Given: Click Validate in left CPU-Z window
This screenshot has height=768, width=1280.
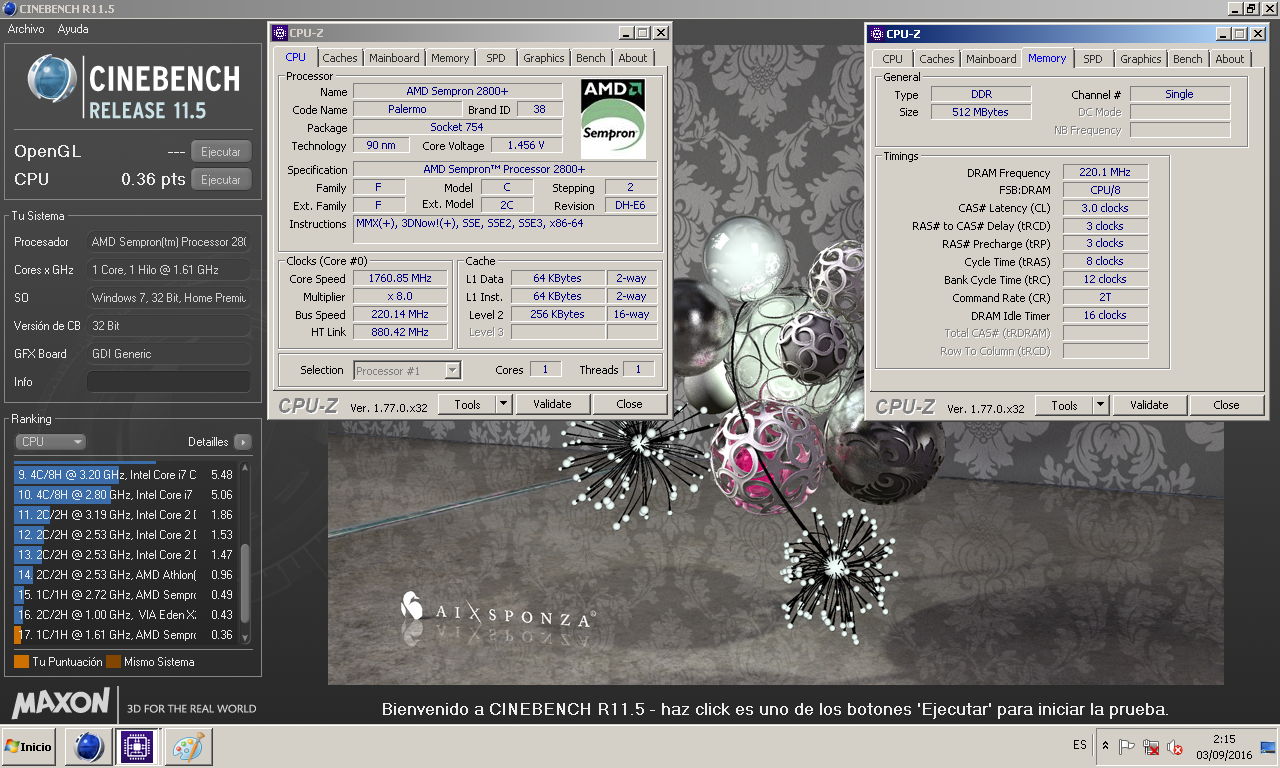Looking at the screenshot, I should tap(552, 404).
